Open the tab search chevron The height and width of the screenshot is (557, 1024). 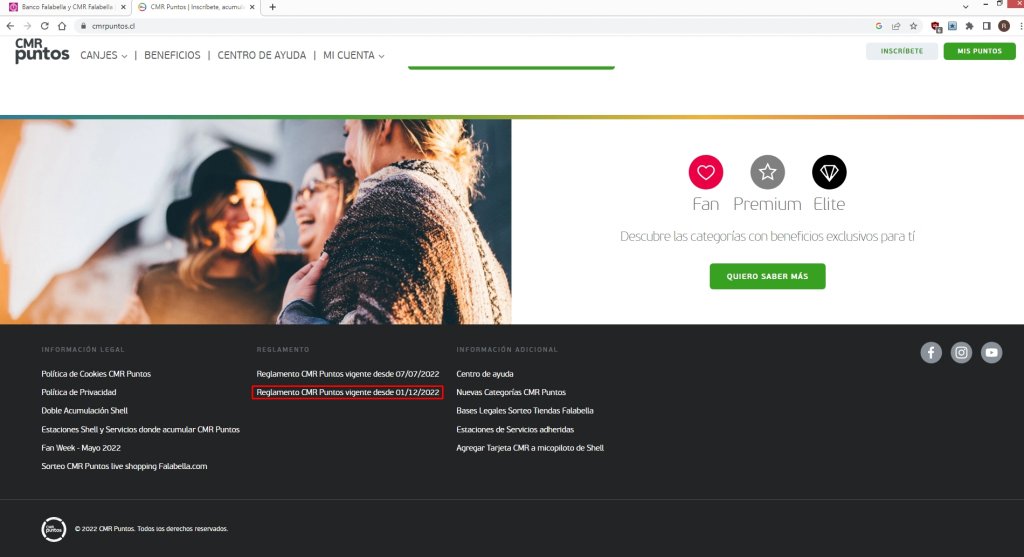click(965, 7)
